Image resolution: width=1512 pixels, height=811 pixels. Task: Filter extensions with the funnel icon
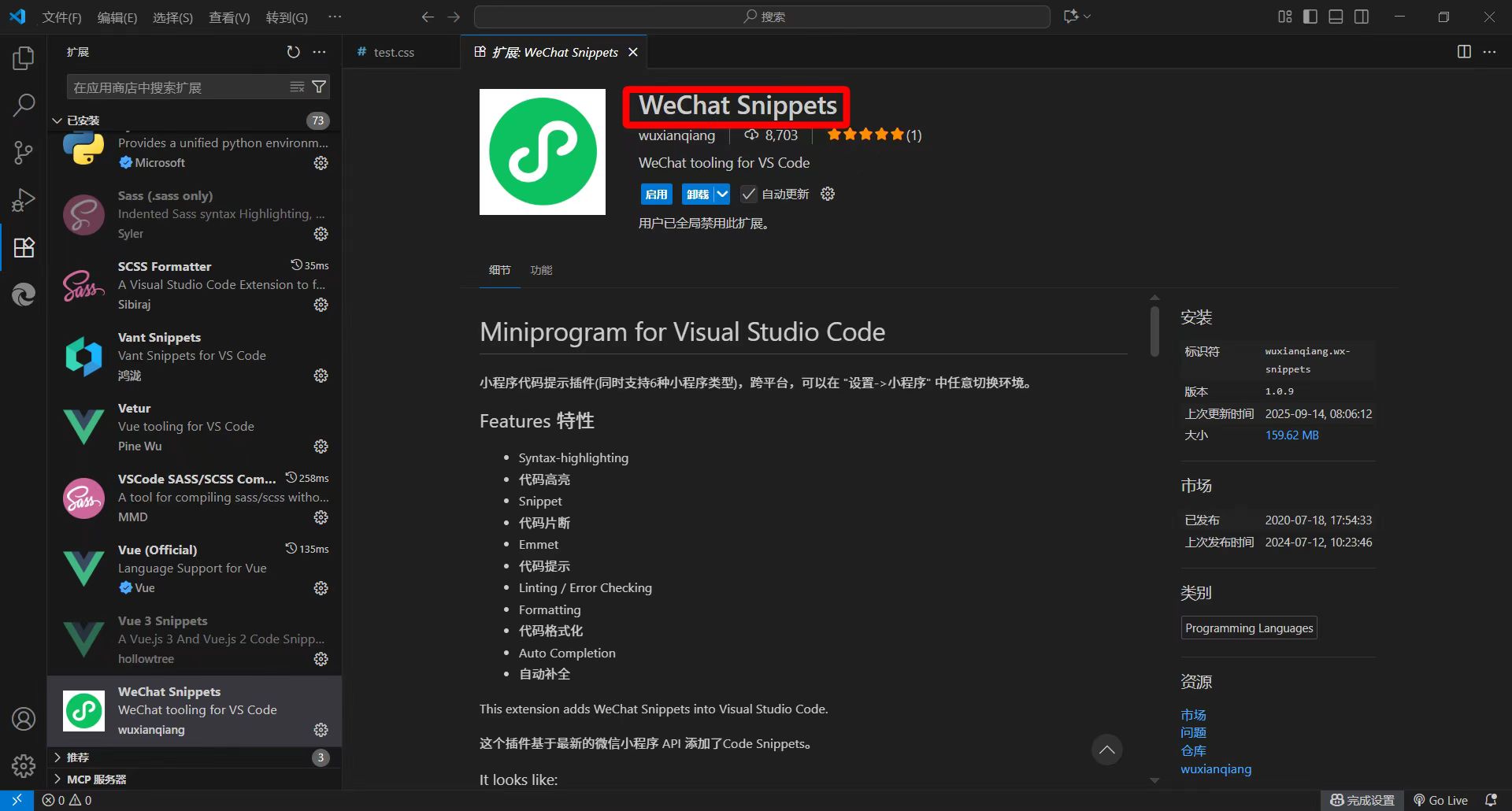[319, 87]
